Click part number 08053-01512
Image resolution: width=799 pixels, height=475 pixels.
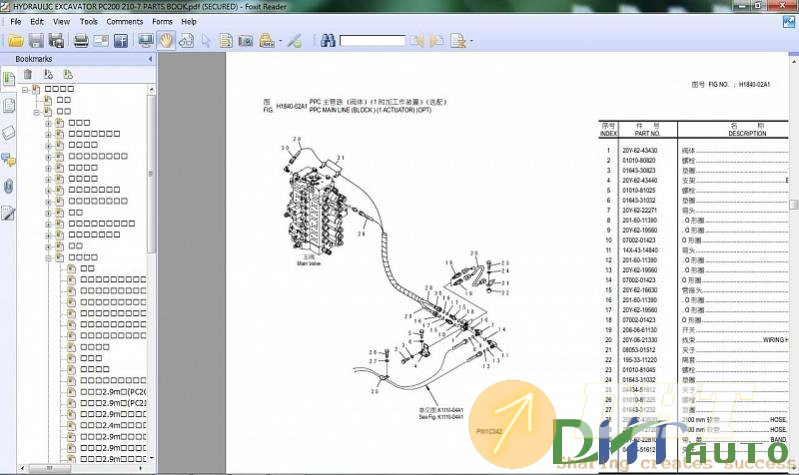click(x=638, y=350)
